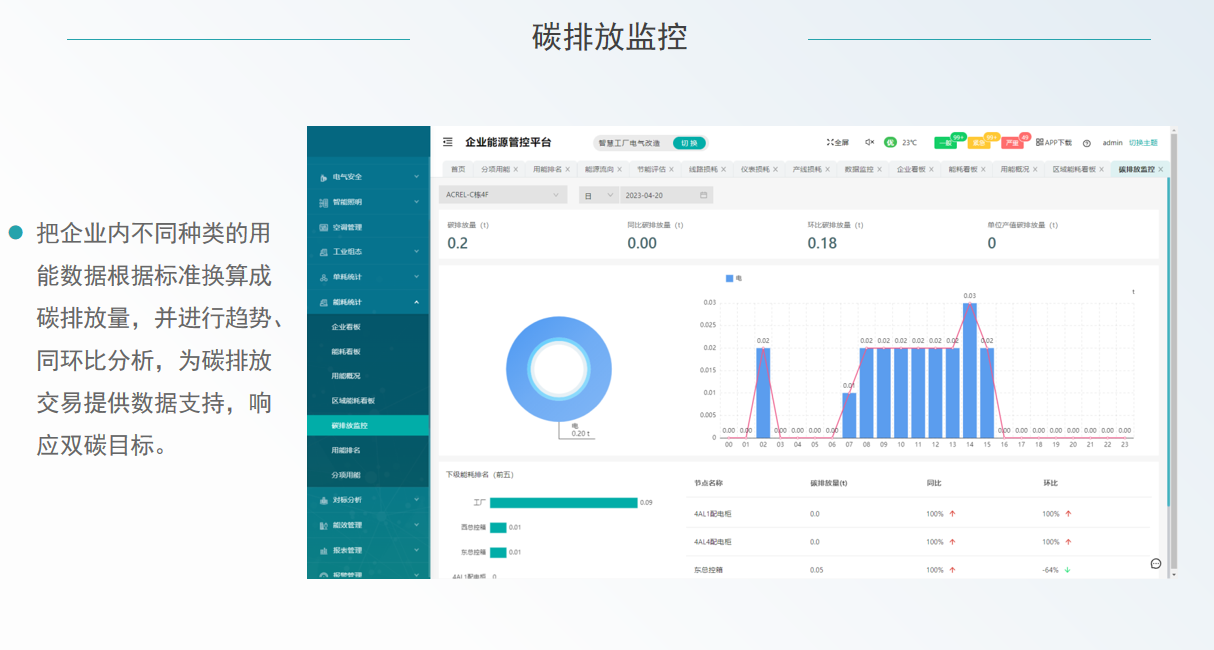This screenshot has height=650, width=1214.
Task: Close the 线路损耗 tab
Action: click(x=724, y=170)
